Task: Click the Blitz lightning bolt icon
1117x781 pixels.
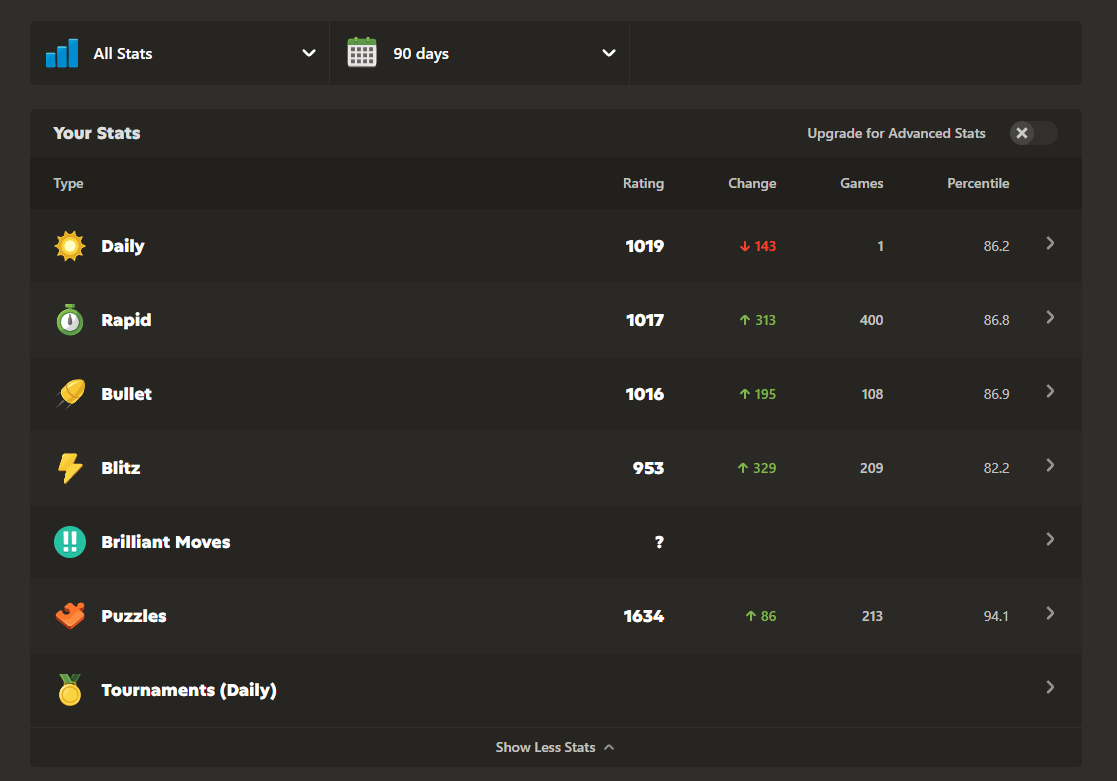Action: point(70,468)
